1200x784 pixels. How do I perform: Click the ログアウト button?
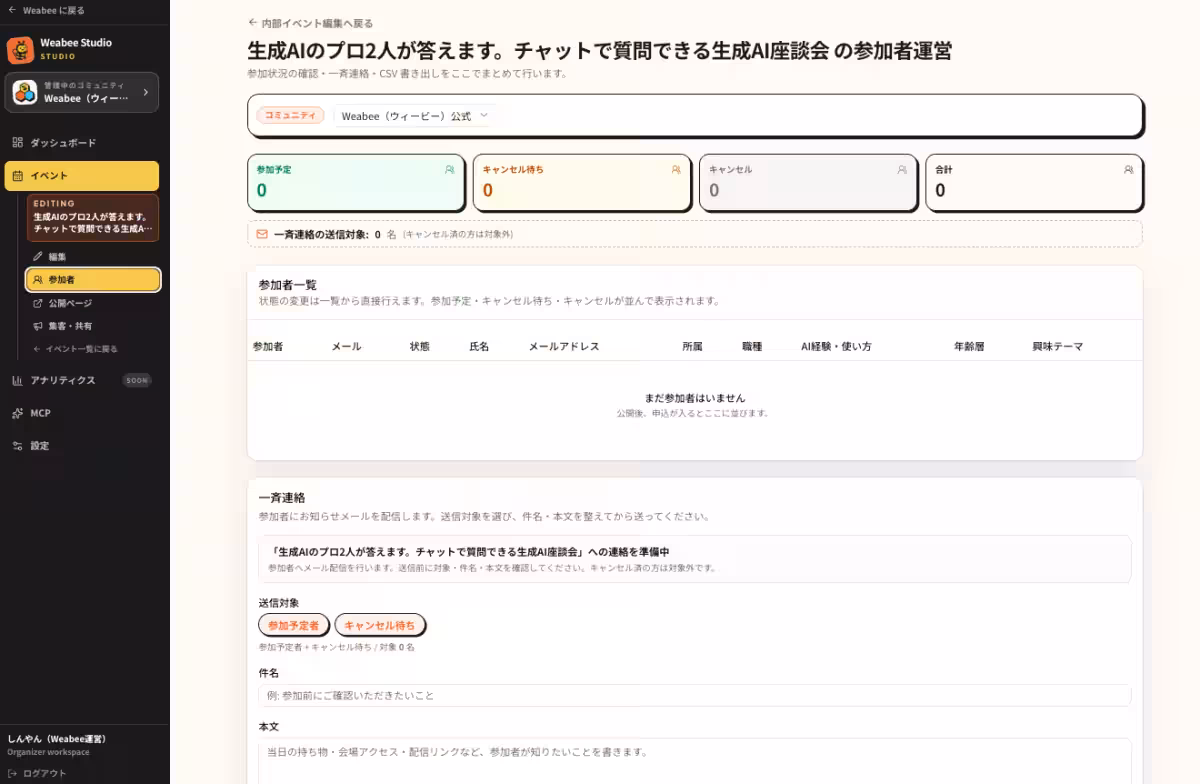point(37,773)
